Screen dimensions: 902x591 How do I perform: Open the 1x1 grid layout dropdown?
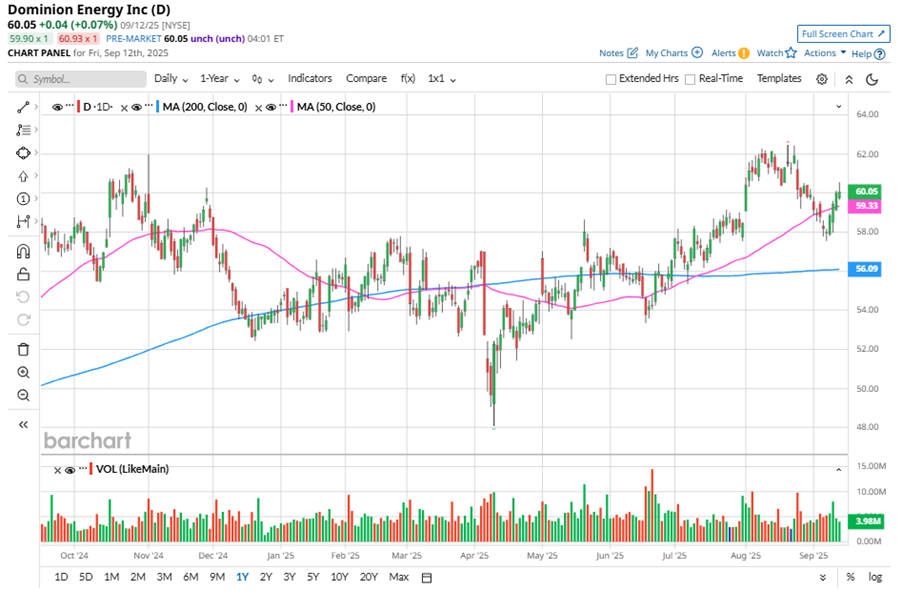click(x=442, y=79)
